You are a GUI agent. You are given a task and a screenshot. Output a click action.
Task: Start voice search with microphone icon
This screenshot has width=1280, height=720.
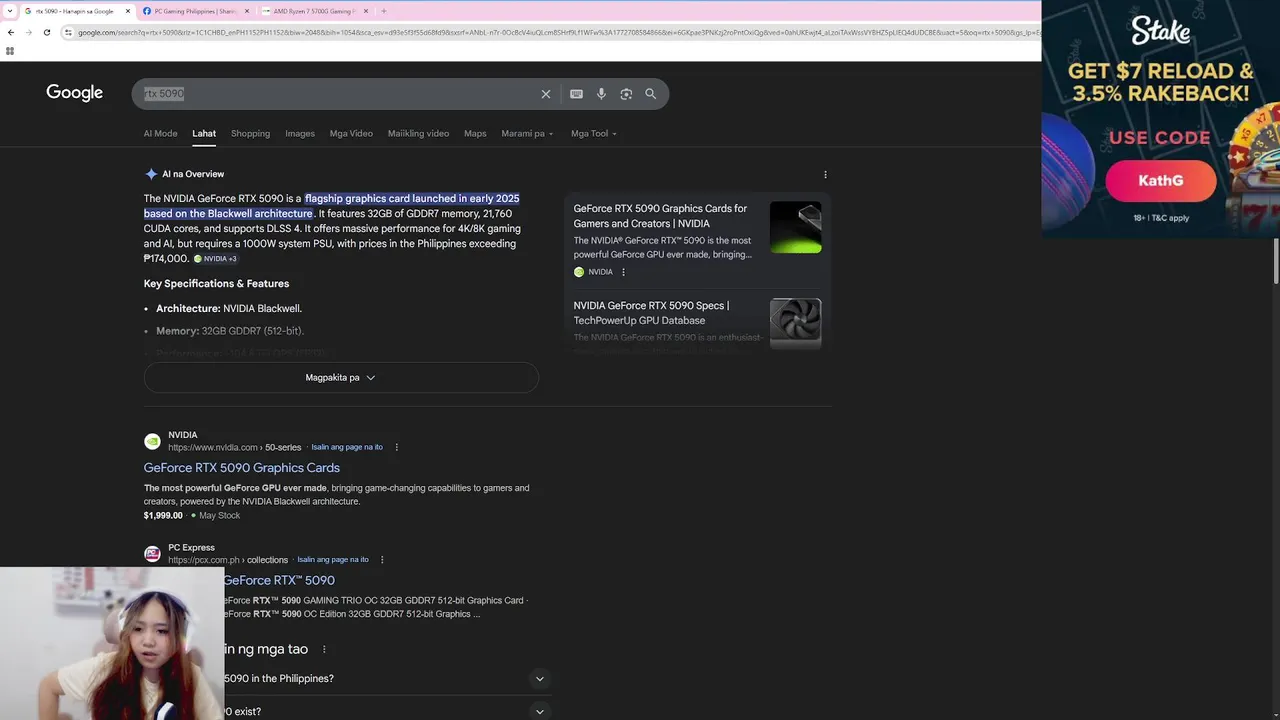click(x=601, y=94)
